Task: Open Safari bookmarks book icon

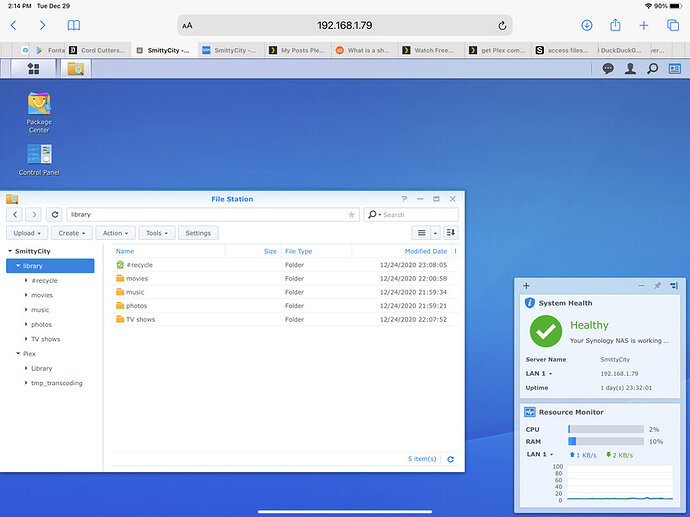Action: (73, 26)
